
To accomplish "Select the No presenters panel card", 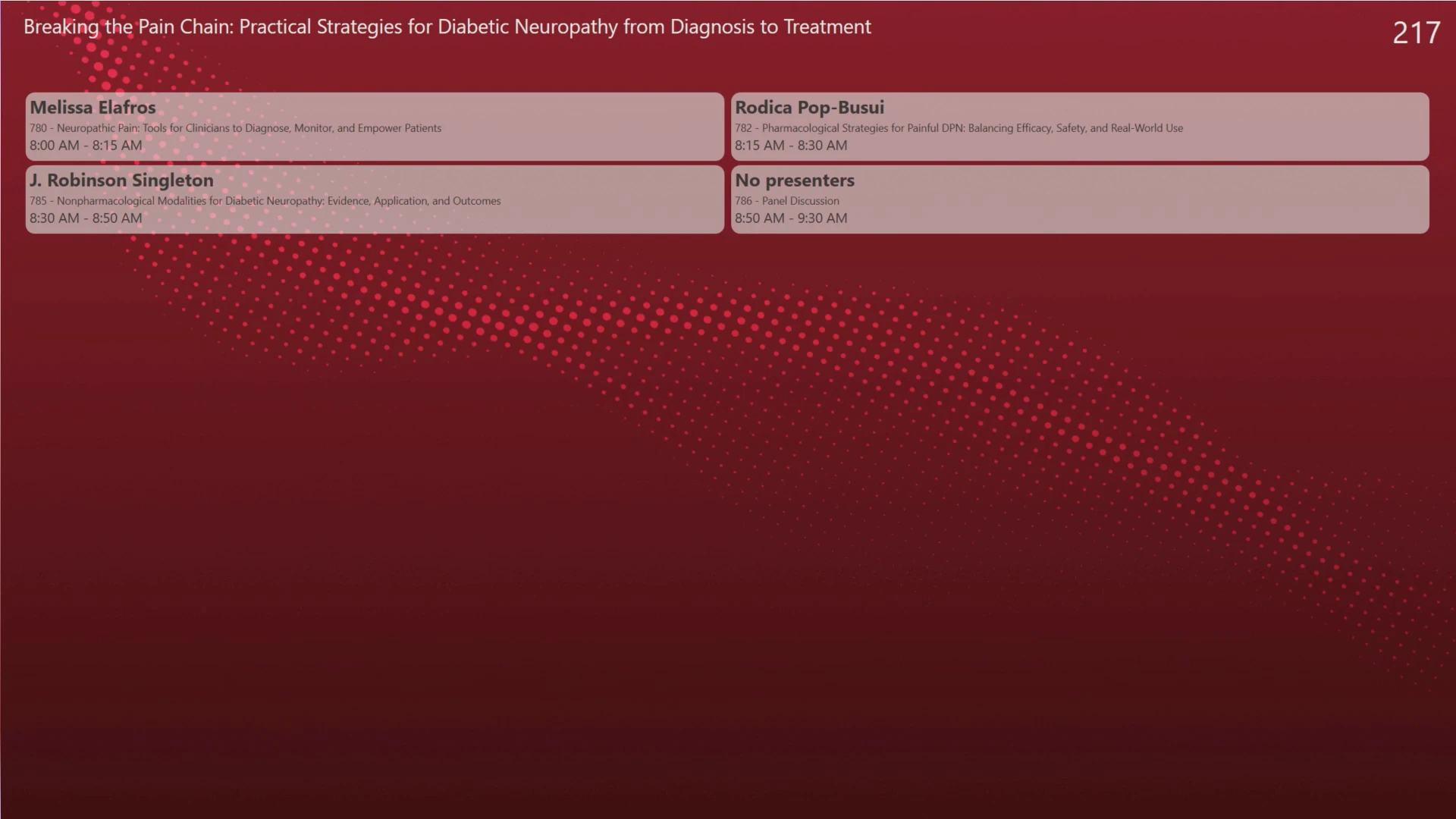I will pyautogui.click(x=1080, y=199).
